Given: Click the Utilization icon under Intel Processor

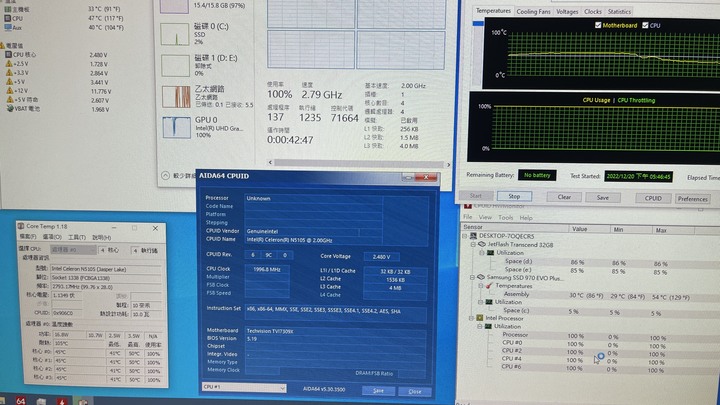Looking at the screenshot, I should pyautogui.click(x=489, y=326).
